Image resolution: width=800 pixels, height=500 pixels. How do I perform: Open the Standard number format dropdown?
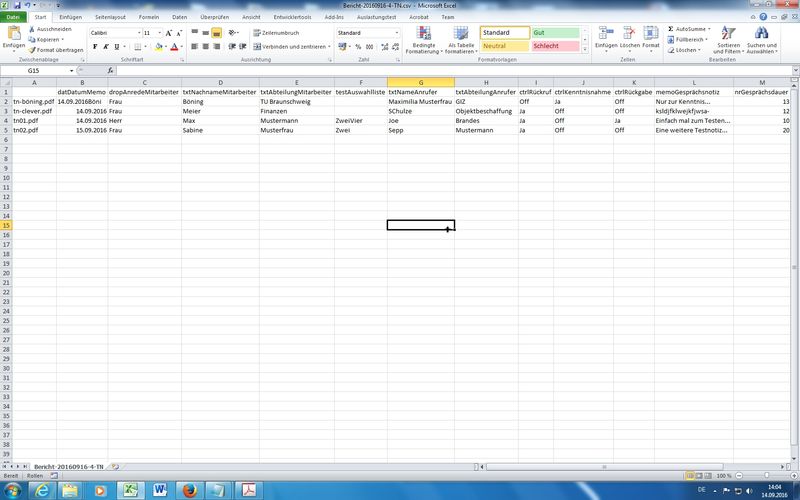pos(395,33)
